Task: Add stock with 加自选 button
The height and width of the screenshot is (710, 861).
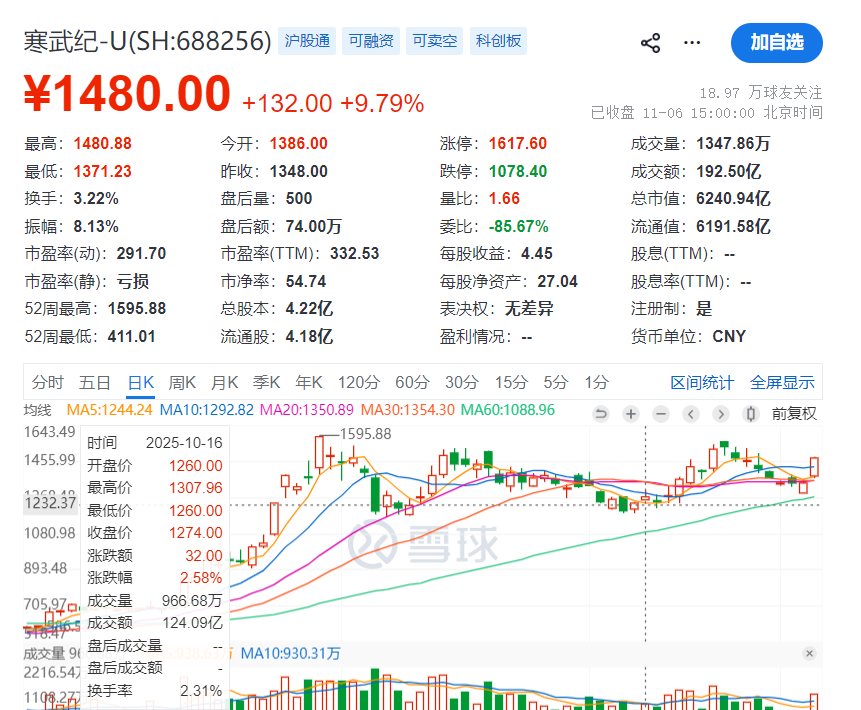Action: (x=776, y=43)
